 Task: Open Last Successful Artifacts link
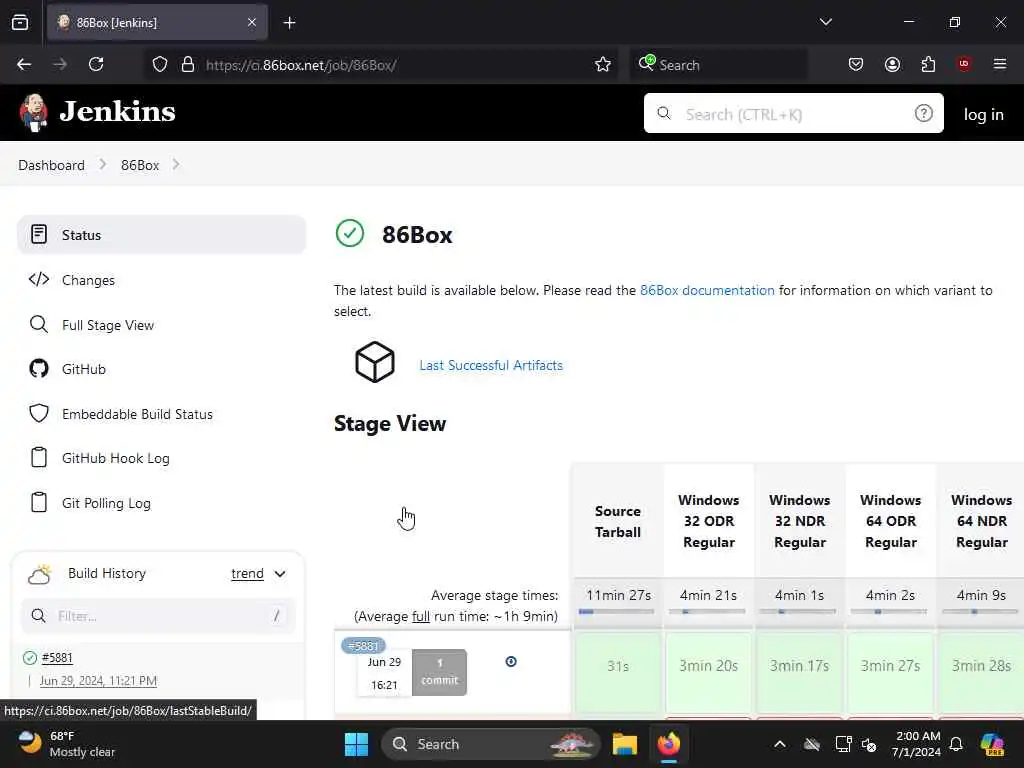click(491, 365)
